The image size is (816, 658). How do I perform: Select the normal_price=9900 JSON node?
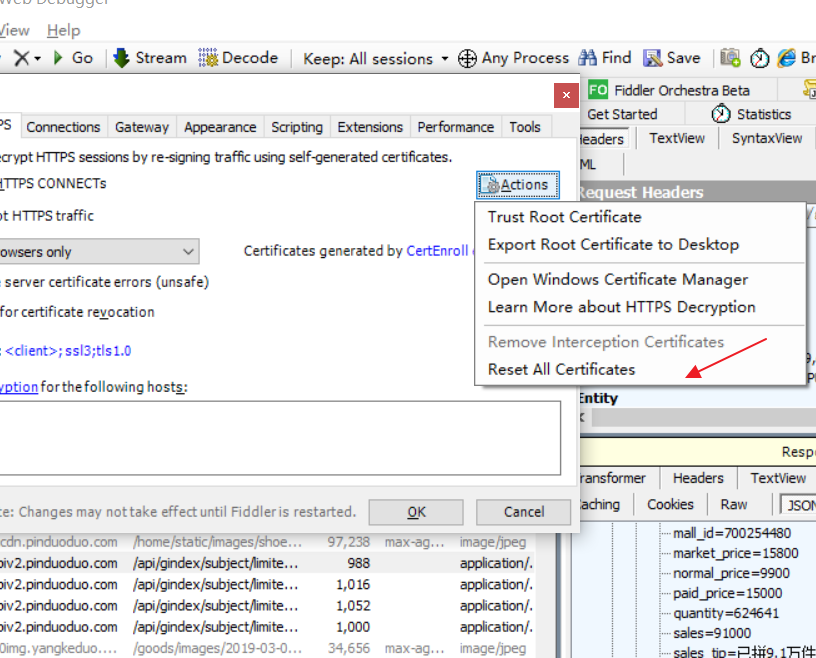tap(731, 573)
